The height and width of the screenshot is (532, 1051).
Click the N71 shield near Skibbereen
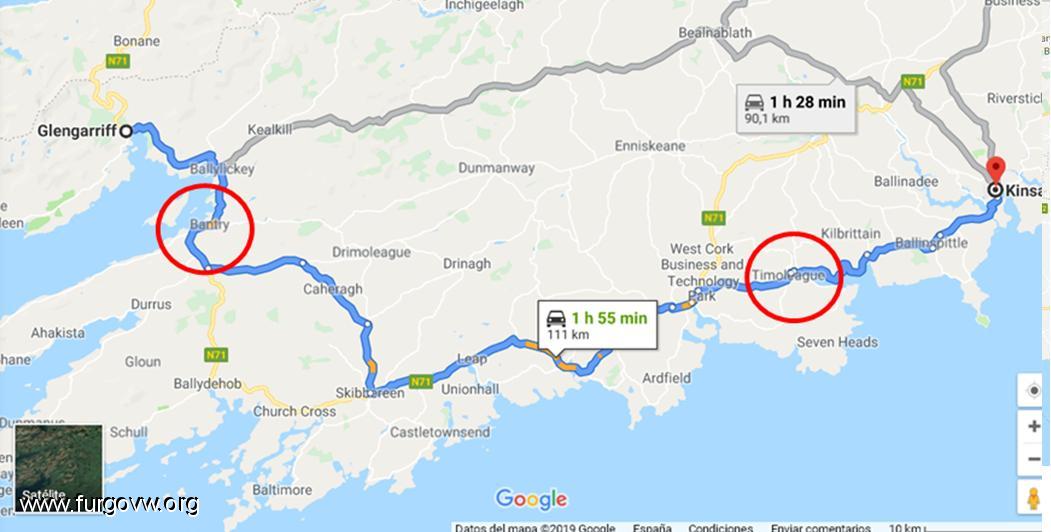tap(420, 382)
